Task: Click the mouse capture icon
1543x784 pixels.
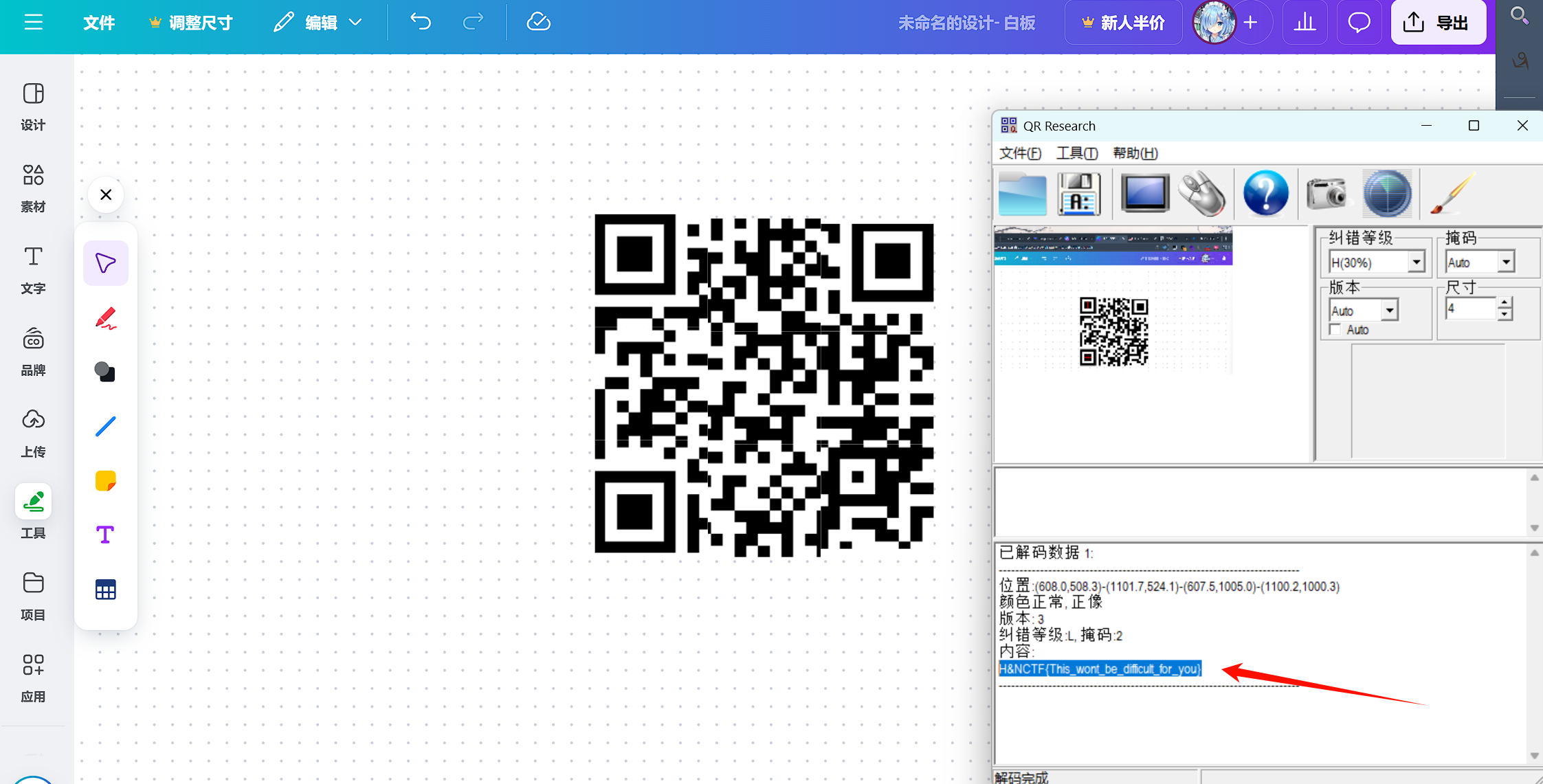Action: tap(1203, 194)
